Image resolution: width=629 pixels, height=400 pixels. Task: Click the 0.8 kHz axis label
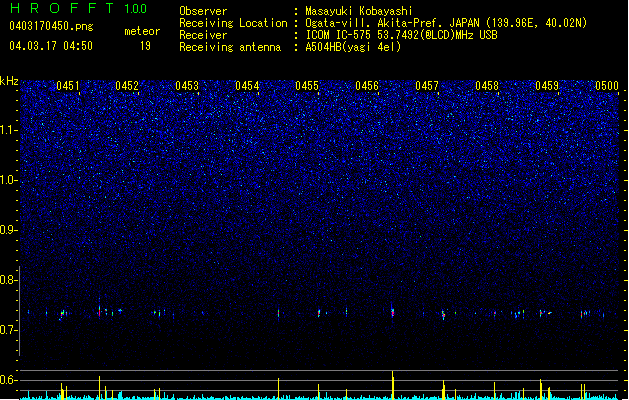click(x=8, y=280)
